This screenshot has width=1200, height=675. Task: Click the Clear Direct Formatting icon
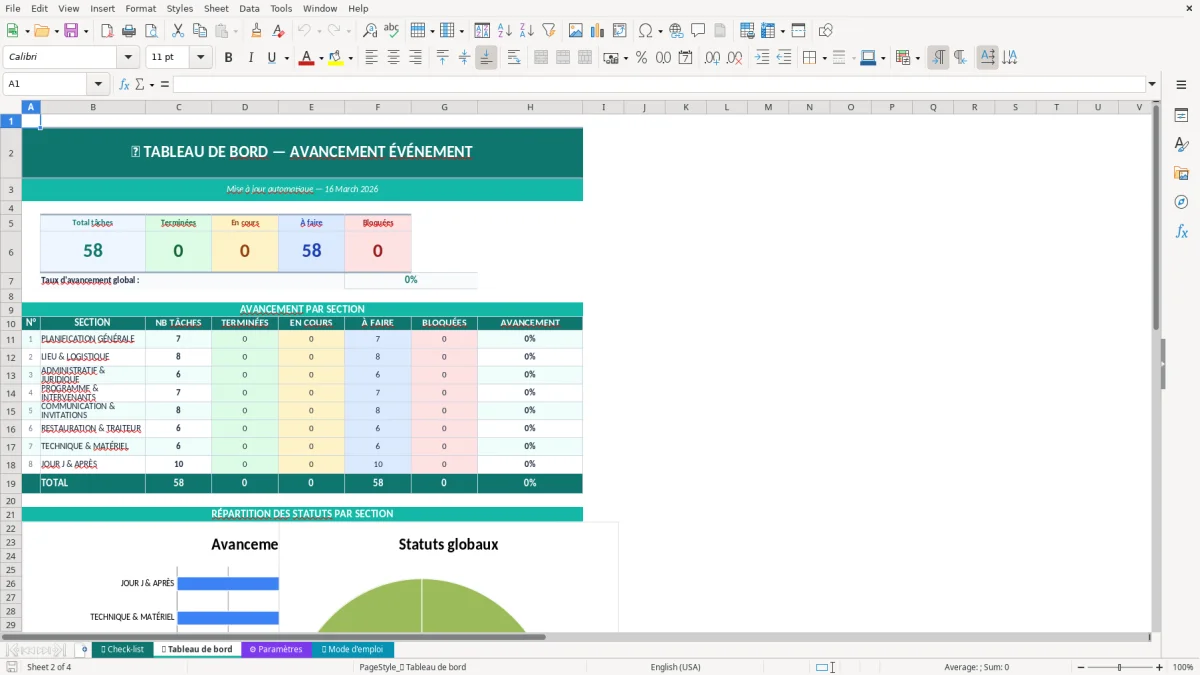pyautogui.click(x=279, y=31)
